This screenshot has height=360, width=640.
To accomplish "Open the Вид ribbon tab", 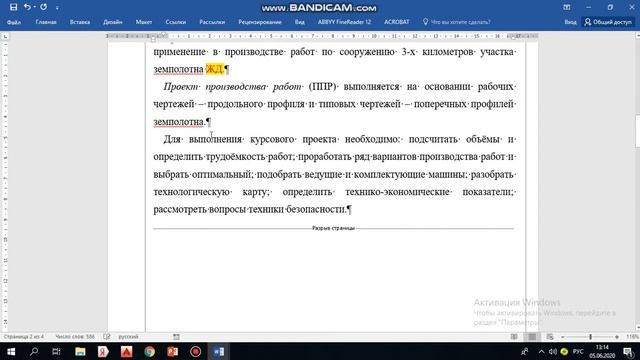I will tap(300, 22).
